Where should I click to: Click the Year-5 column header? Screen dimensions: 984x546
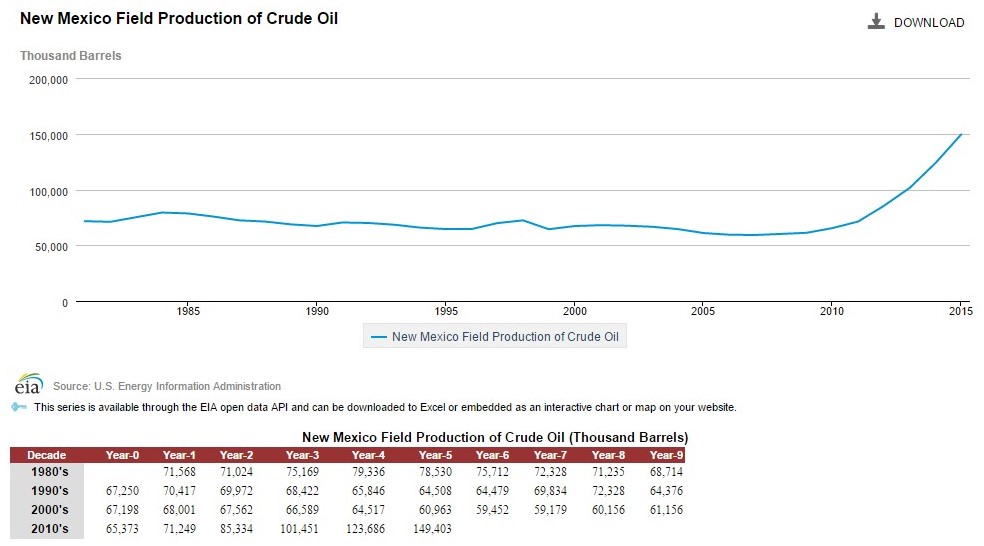click(x=435, y=455)
